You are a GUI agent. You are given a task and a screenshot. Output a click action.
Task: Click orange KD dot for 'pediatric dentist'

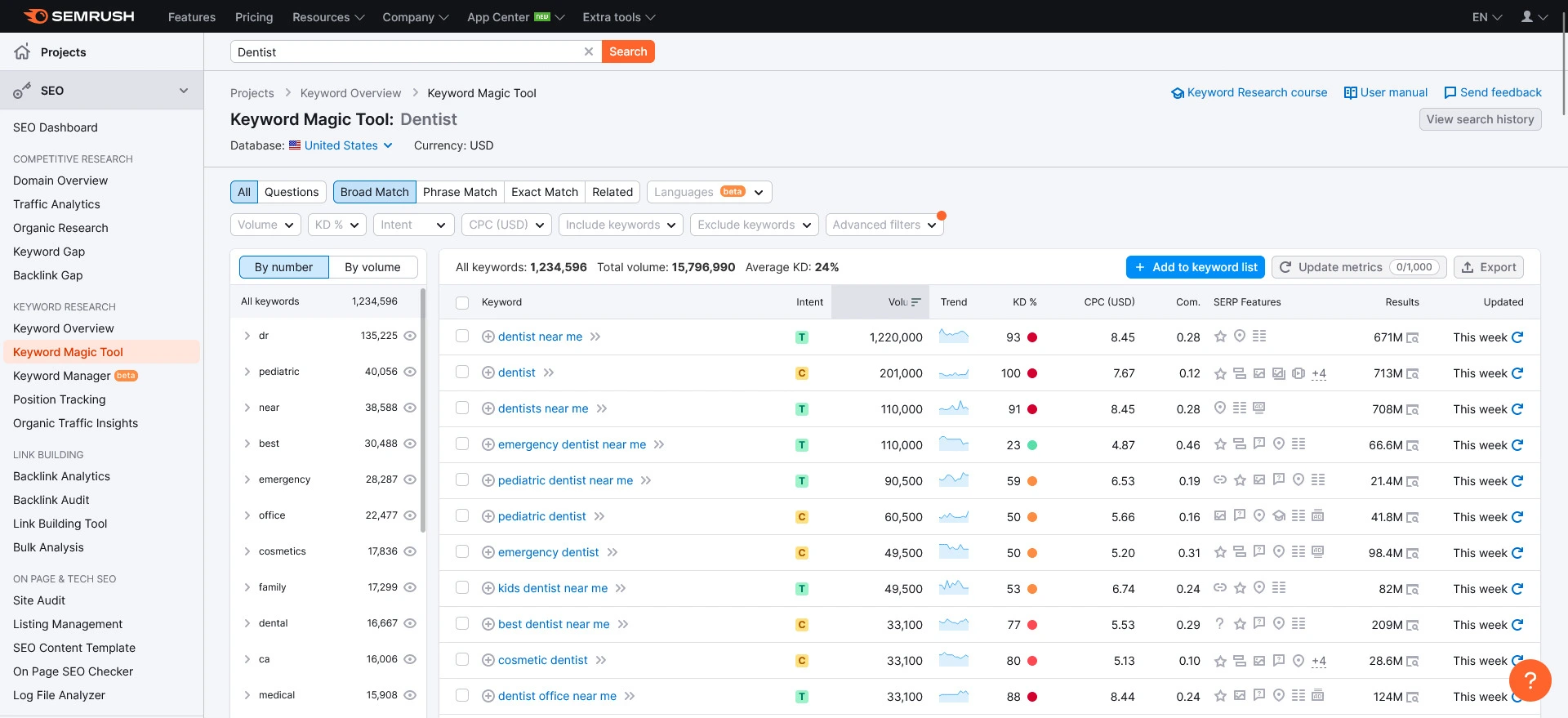(x=1032, y=517)
